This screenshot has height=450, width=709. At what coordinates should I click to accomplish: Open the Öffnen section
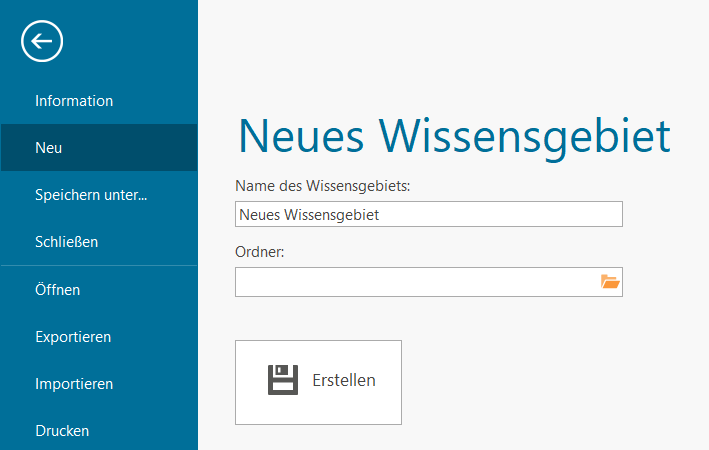(x=57, y=290)
